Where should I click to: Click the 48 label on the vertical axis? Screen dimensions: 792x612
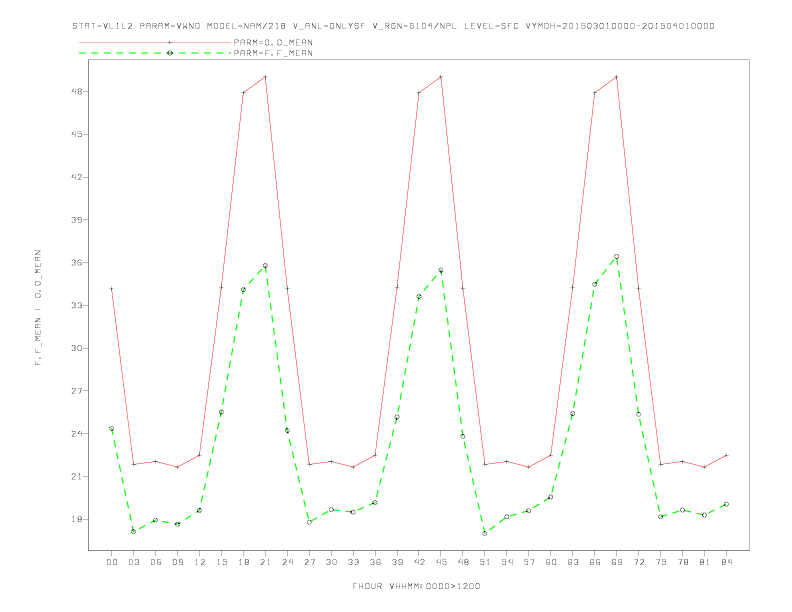[78, 91]
